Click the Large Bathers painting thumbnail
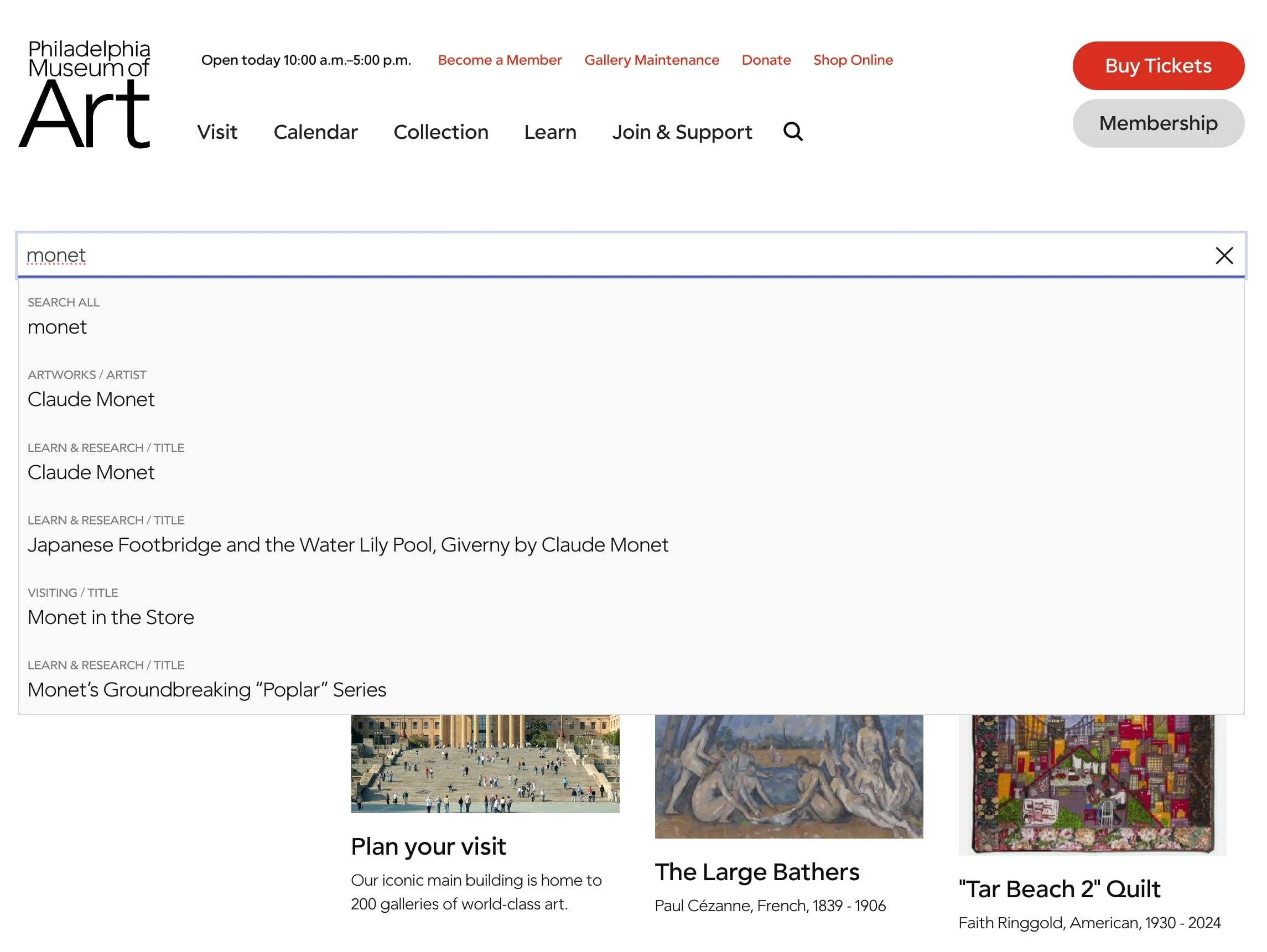 coord(788,776)
